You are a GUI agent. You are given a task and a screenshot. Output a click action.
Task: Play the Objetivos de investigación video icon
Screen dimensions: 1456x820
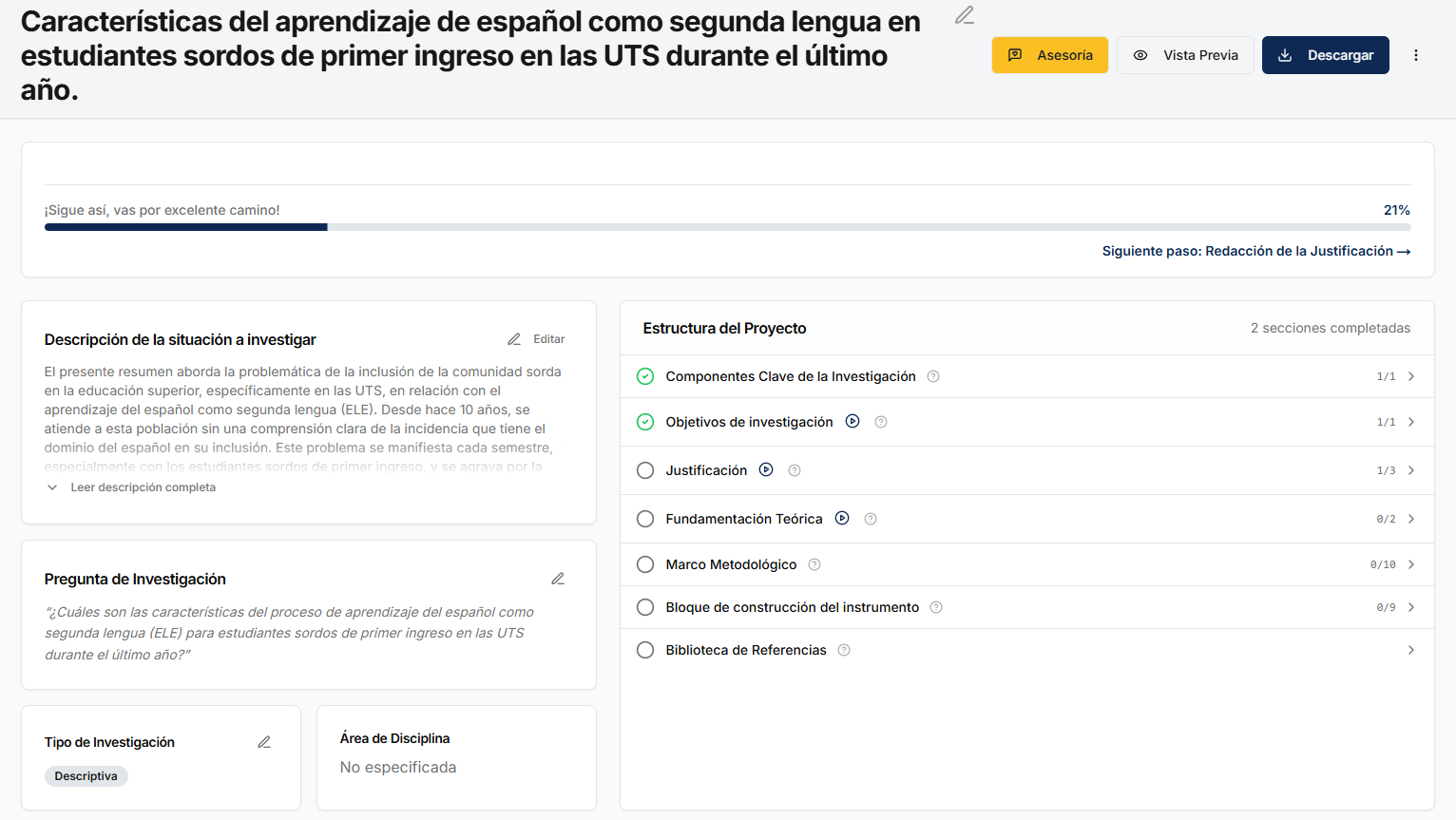pos(853,421)
